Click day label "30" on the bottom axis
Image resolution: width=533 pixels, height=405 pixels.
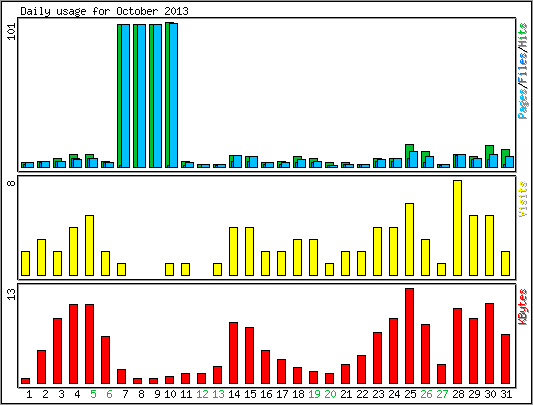(x=490, y=394)
